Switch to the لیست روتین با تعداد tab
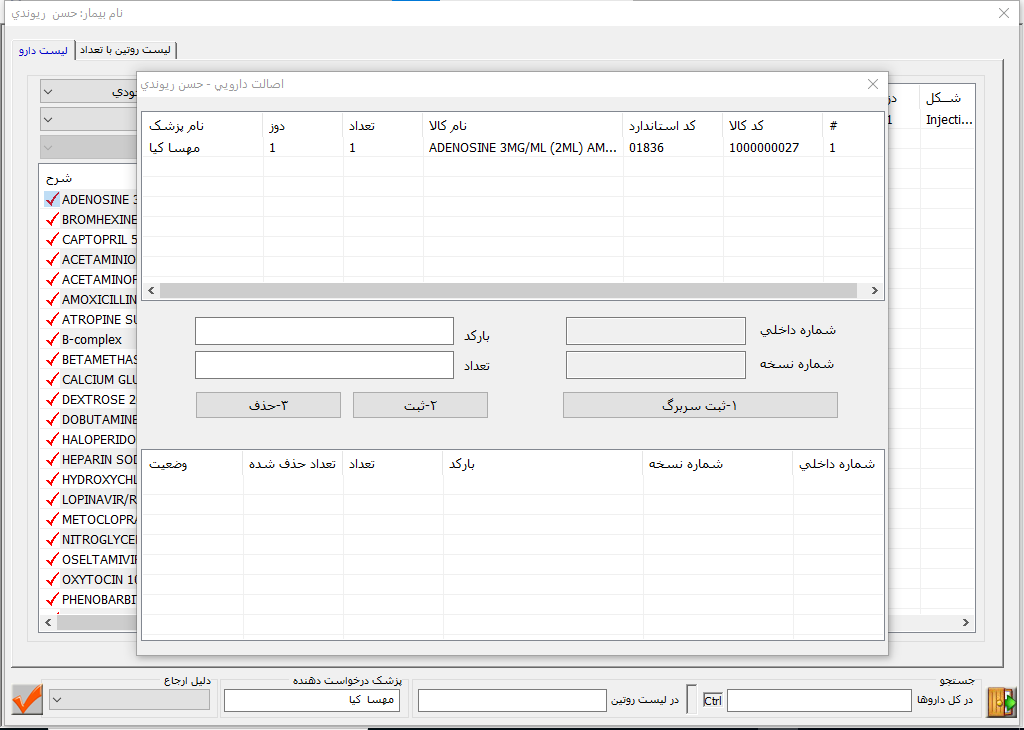Image resolution: width=1024 pixels, height=730 pixels. click(126, 50)
